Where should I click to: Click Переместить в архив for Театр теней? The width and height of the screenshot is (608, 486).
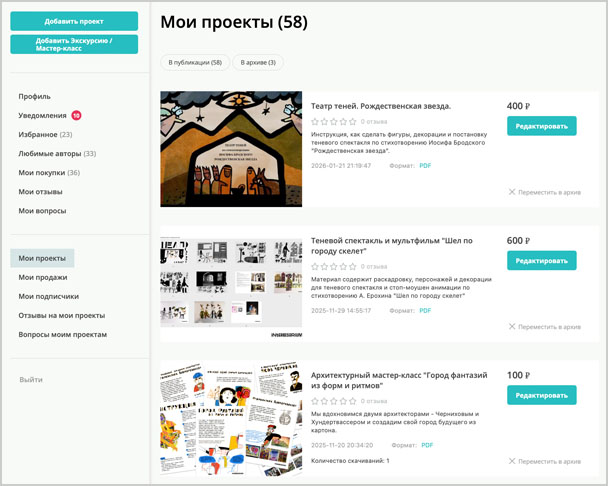549,192
